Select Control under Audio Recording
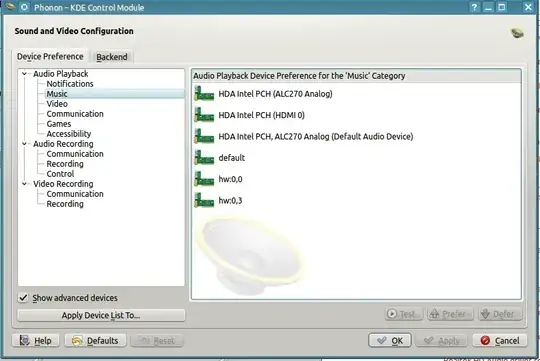Viewport: 540px width, 361px height. [60, 174]
